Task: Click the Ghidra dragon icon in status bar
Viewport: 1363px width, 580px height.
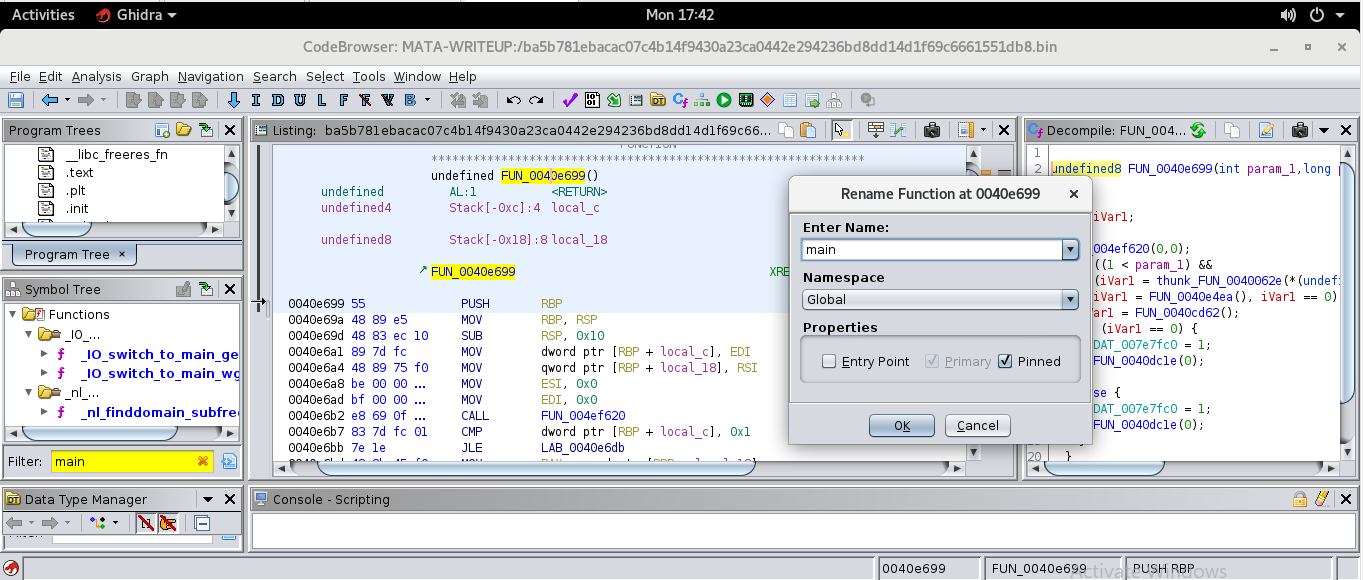Action: coord(12,568)
